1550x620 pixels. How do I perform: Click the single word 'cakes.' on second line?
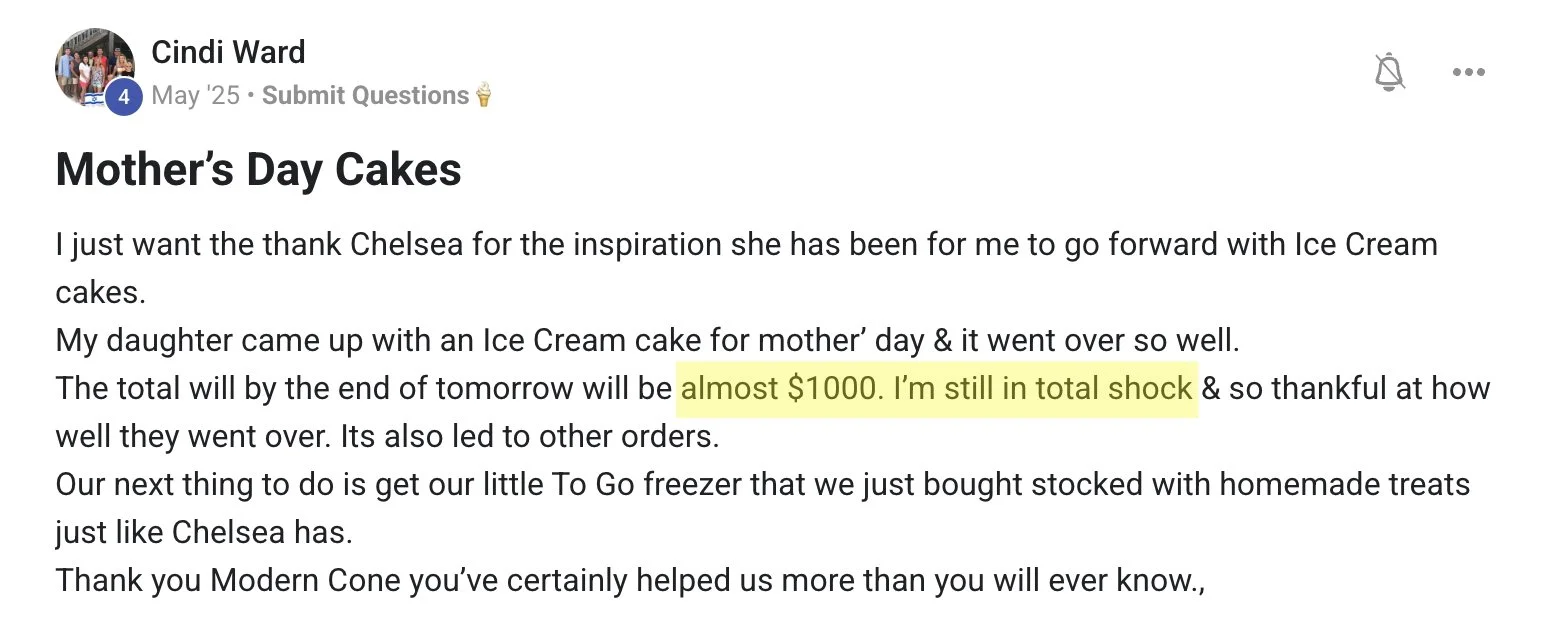point(100,292)
